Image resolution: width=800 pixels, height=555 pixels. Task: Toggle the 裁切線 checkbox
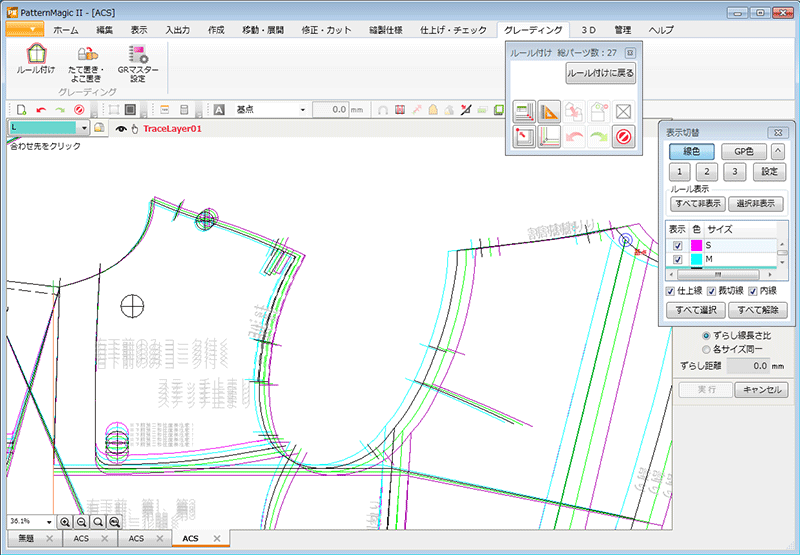pyautogui.click(x=712, y=291)
